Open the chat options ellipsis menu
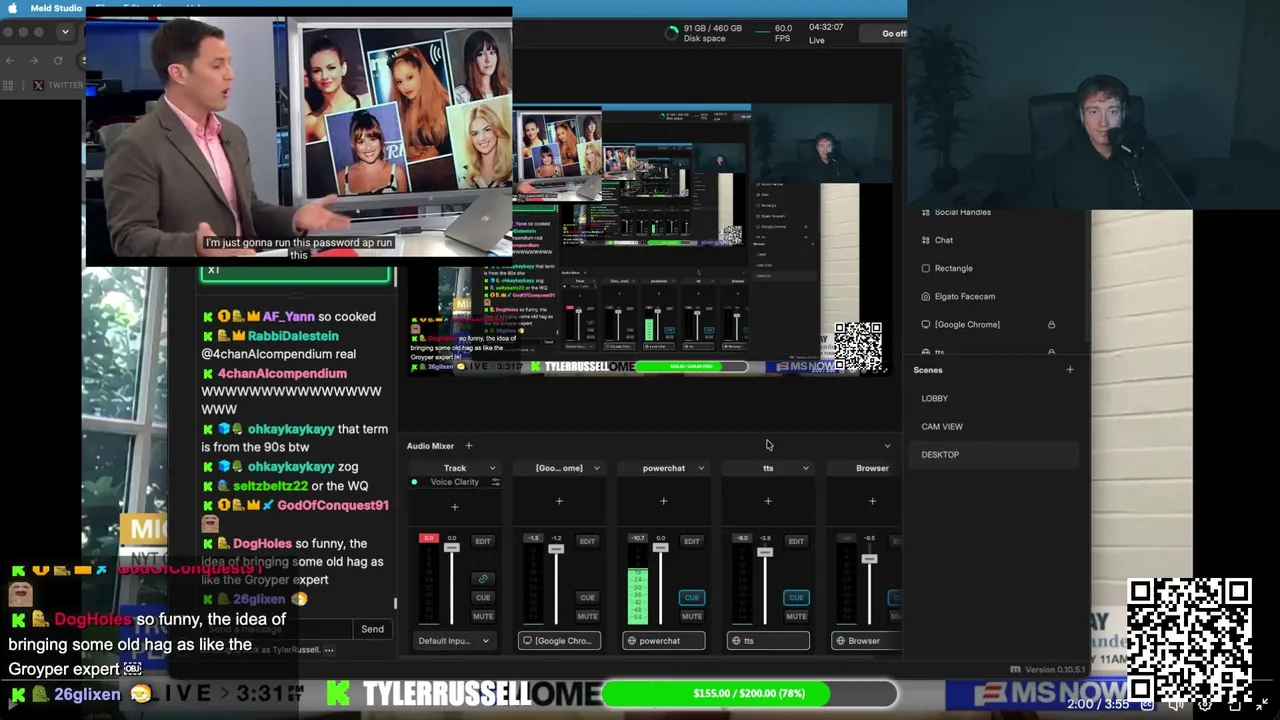Screen dimensions: 1280x720 329,650
